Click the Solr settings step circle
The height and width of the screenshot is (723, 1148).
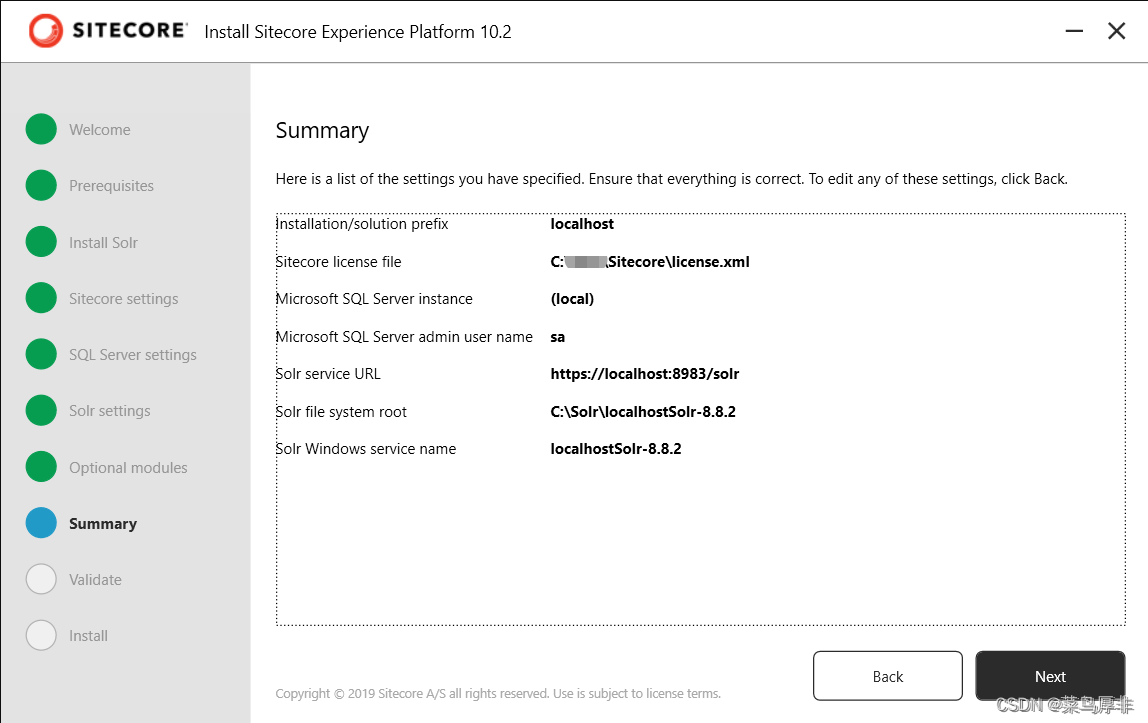(x=41, y=411)
